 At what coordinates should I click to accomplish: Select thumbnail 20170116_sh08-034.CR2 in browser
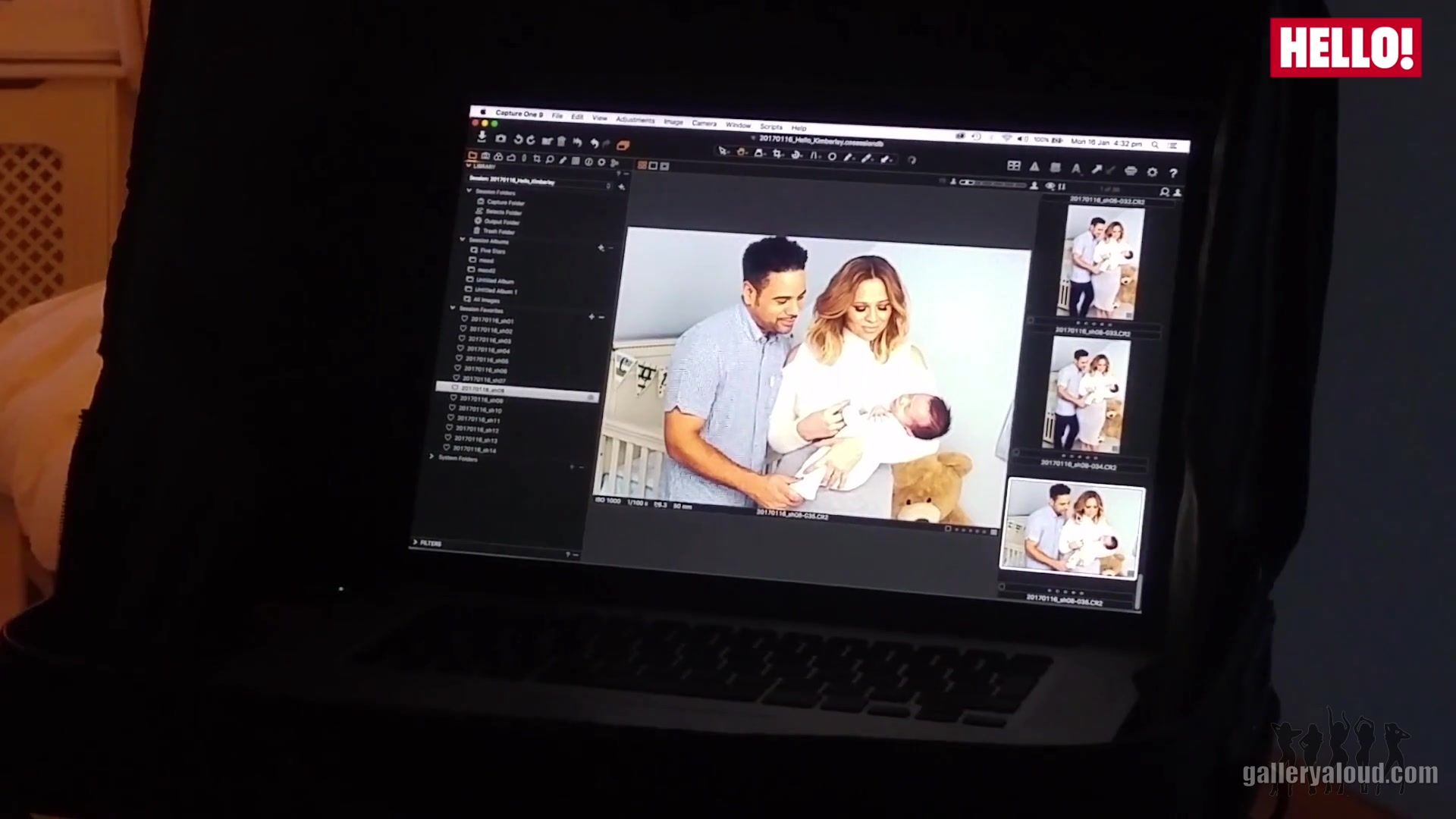click(1087, 394)
